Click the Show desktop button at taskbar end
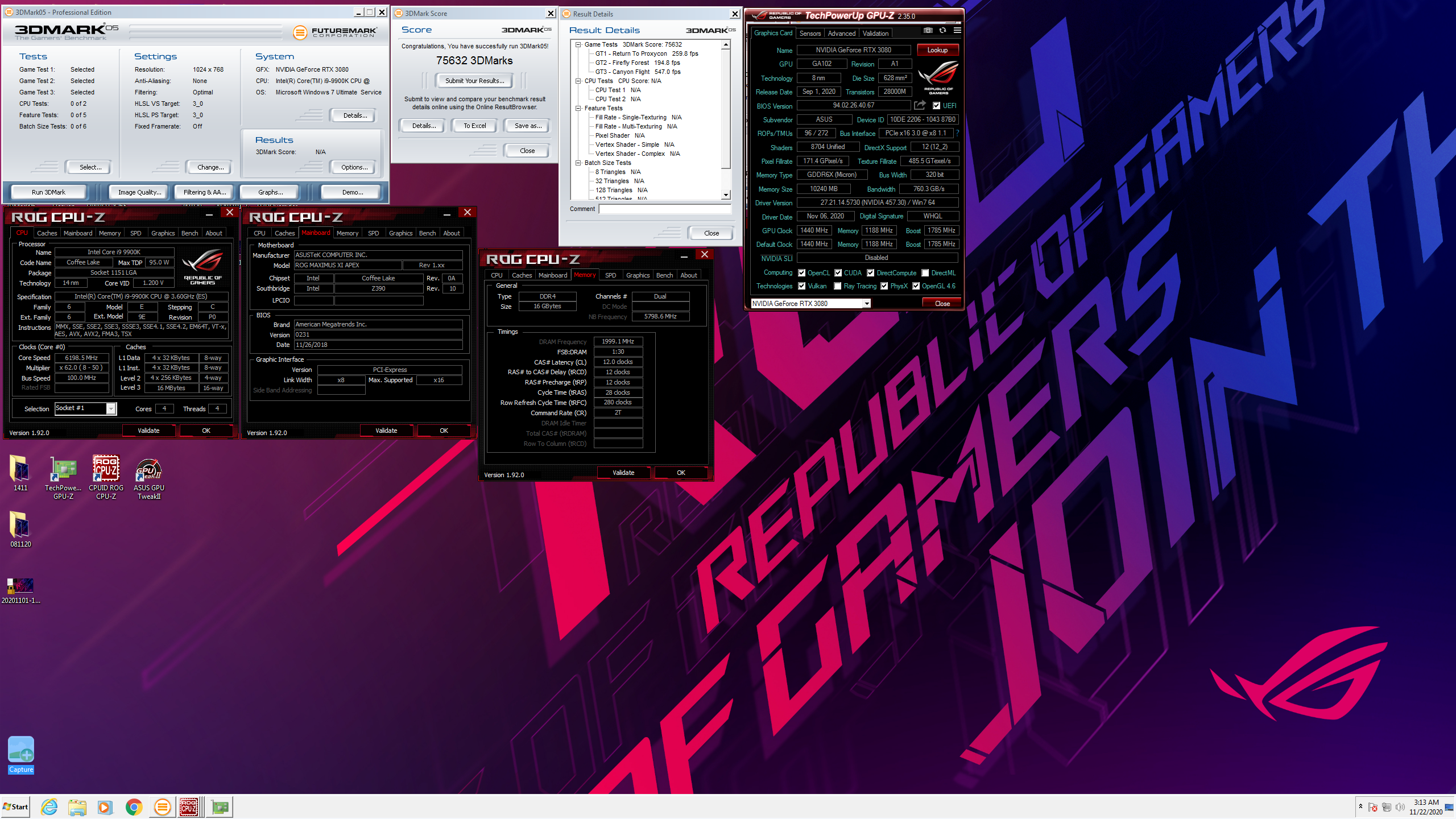 point(1450,806)
